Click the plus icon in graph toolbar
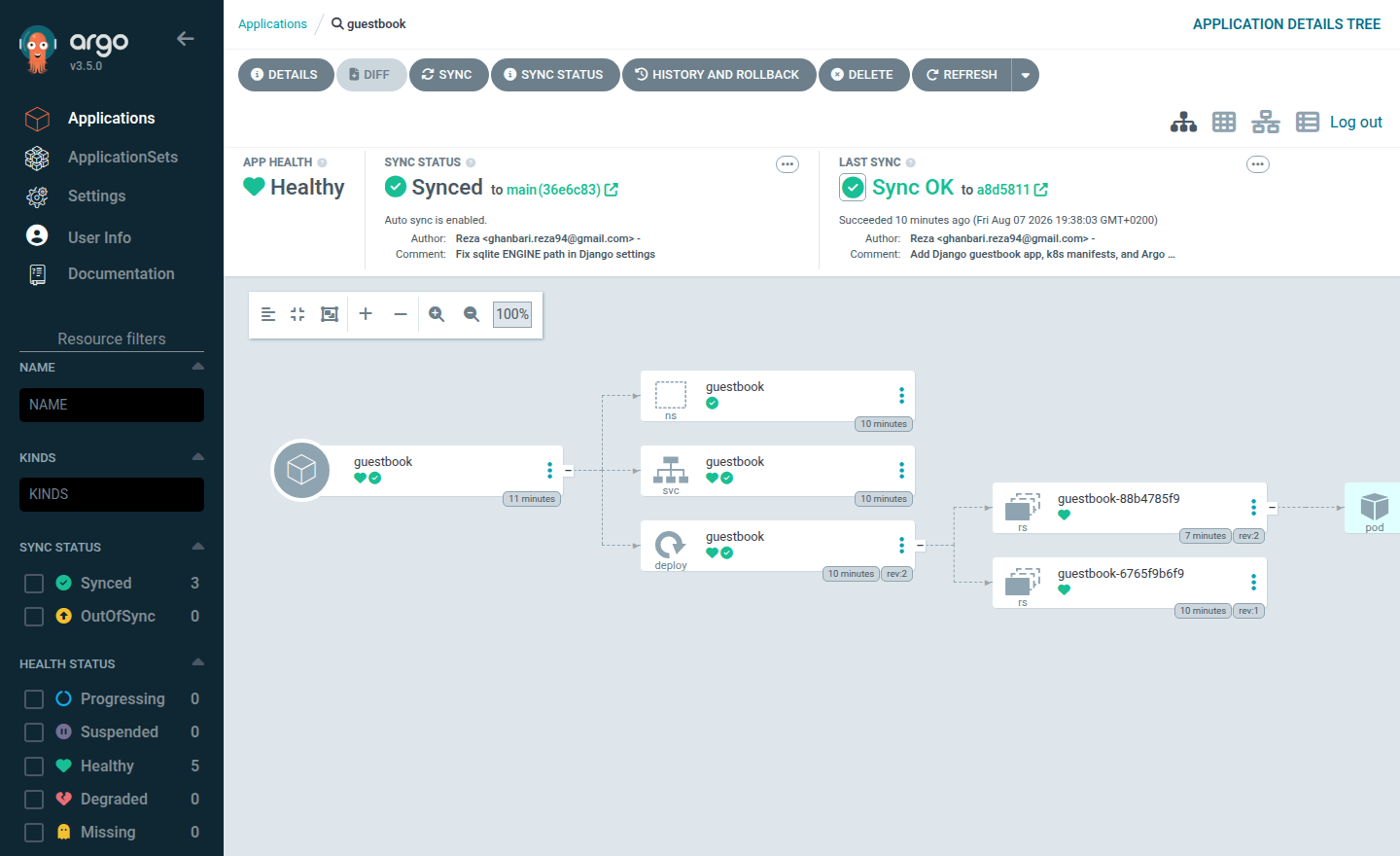Image resolution: width=1400 pixels, height=856 pixels. [x=366, y=313]
